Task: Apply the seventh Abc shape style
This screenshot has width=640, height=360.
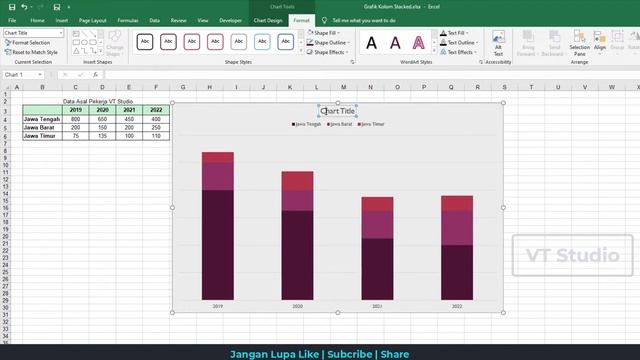Action: click(286, 42)
